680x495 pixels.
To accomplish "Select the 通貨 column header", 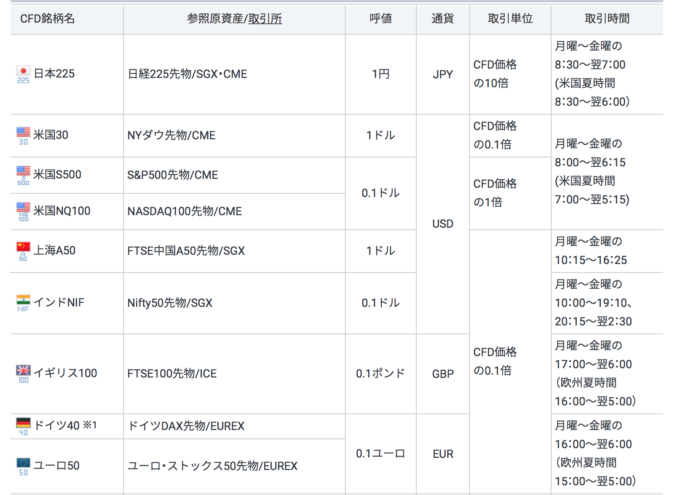I will click(443, 19).
